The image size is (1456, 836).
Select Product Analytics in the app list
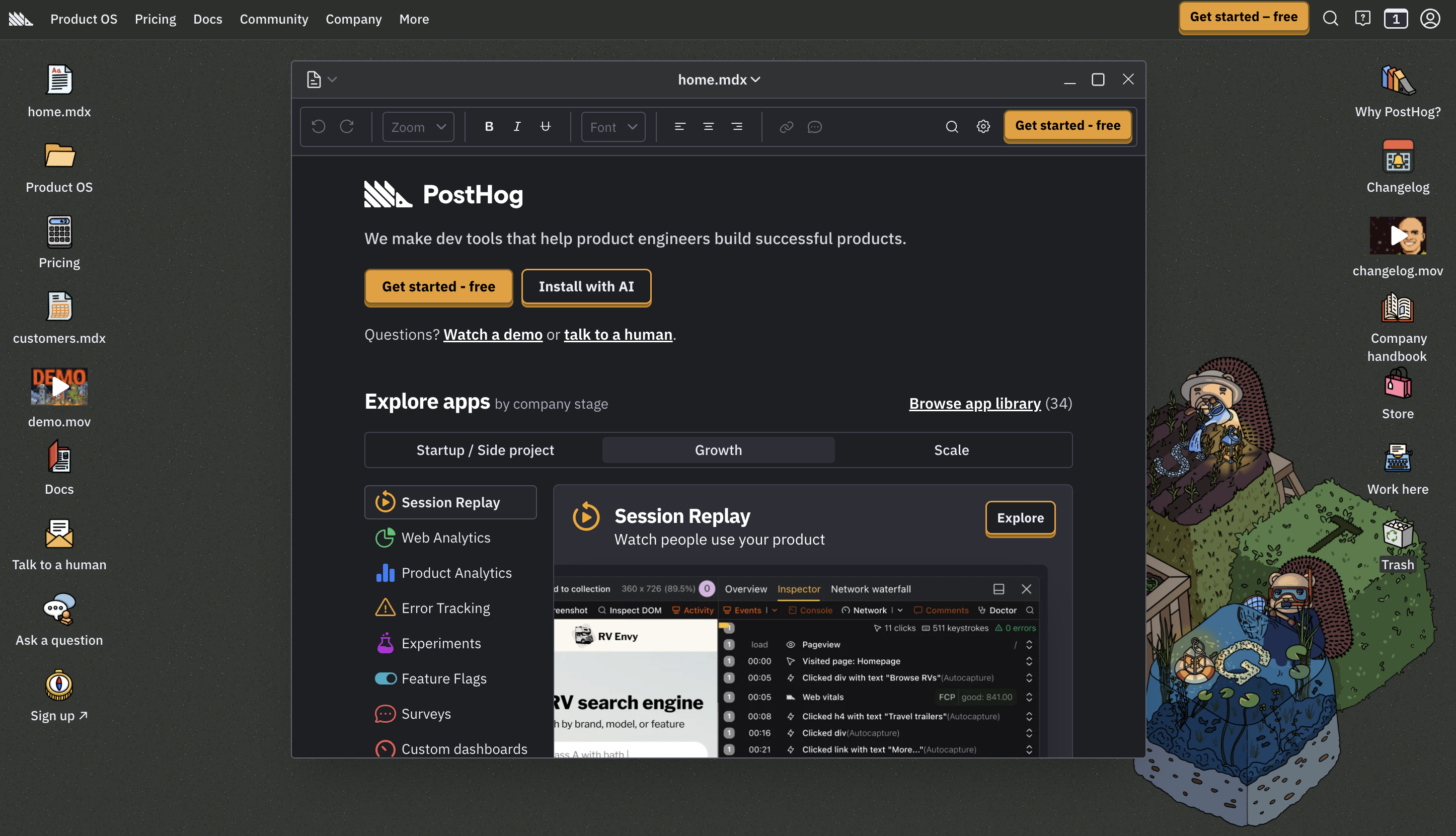point(450,573)
